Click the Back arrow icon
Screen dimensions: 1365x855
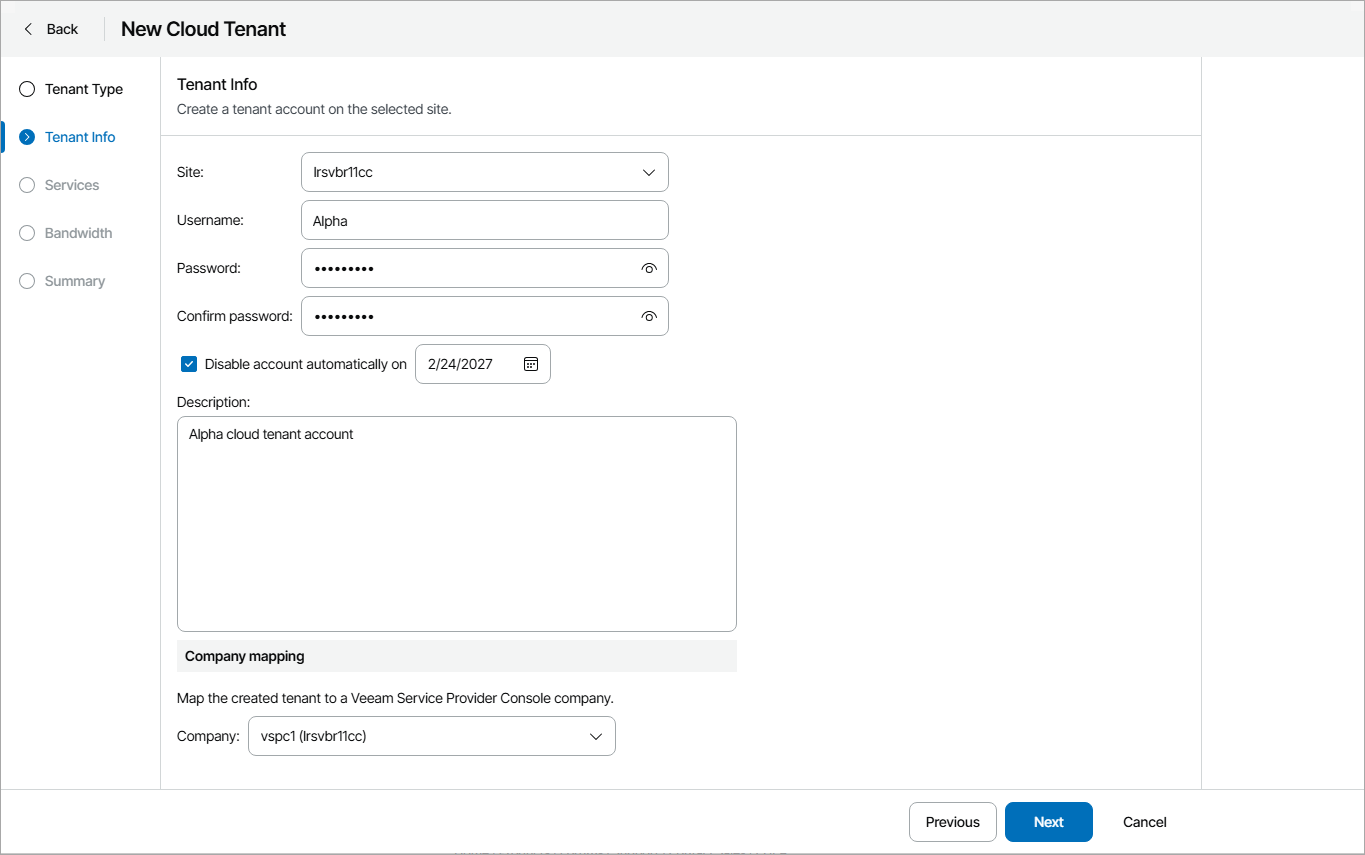pos(28,29)
